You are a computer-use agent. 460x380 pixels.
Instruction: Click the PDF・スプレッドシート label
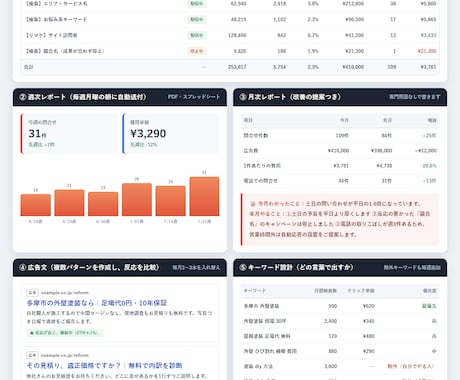coord(194,97)
